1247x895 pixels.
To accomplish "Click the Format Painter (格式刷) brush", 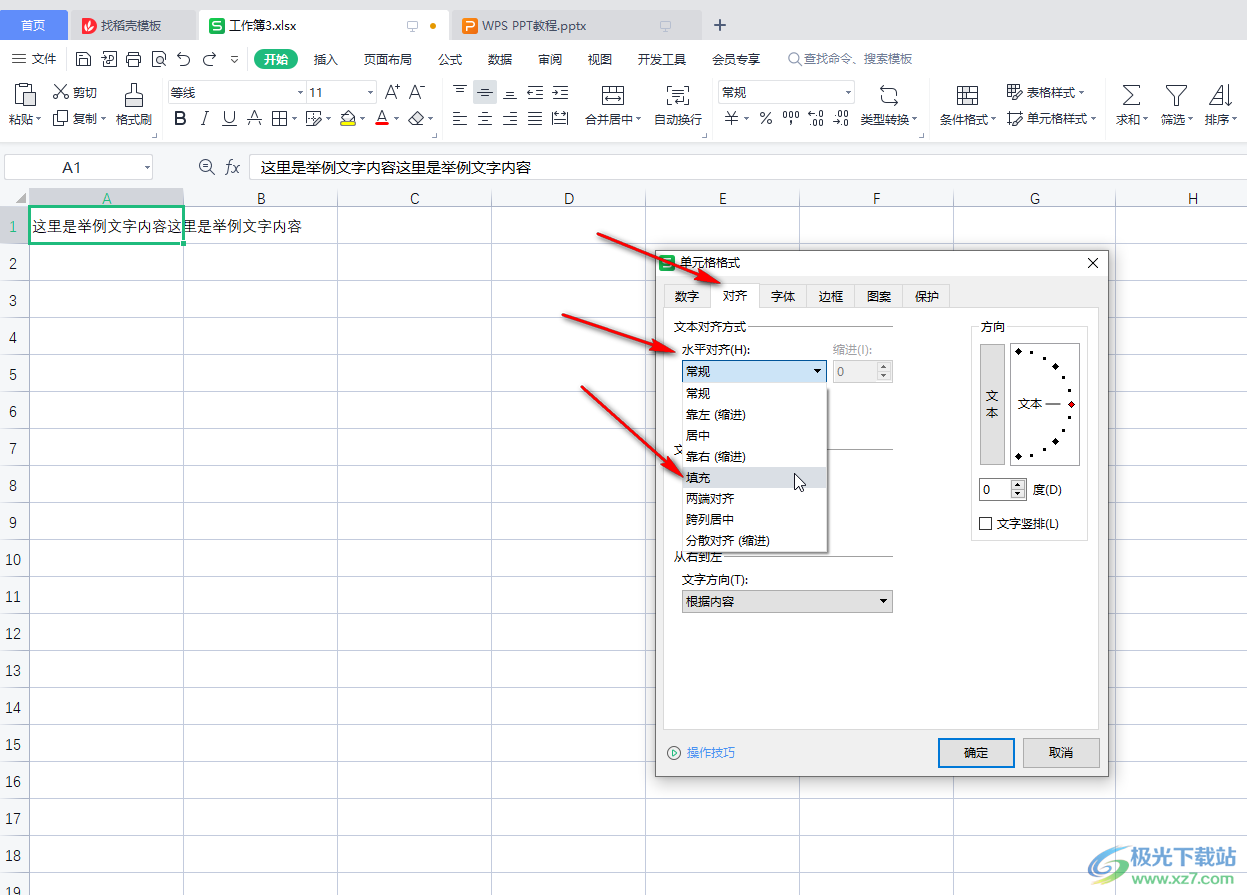I will tap(133, 105).
